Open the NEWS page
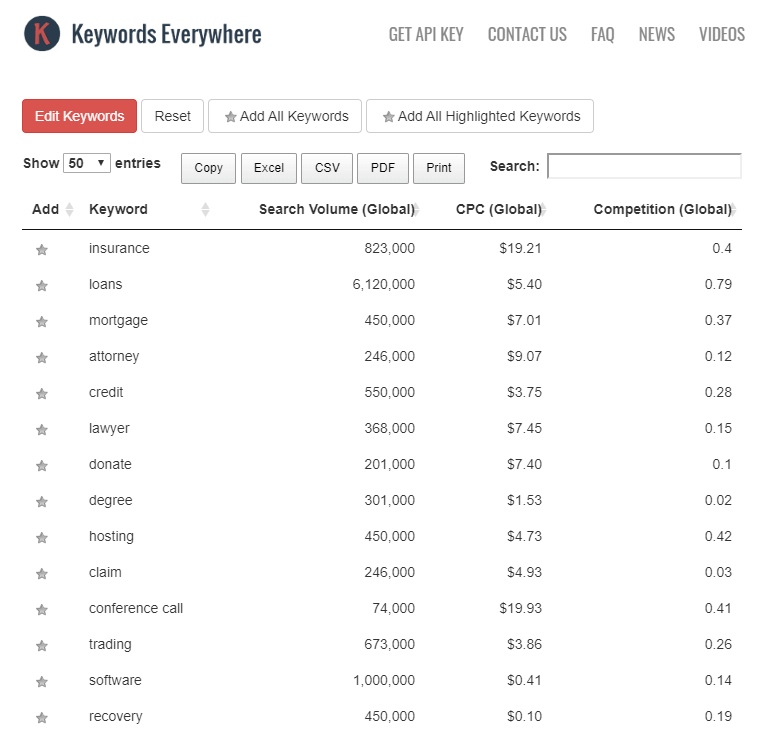 point(656,34)
